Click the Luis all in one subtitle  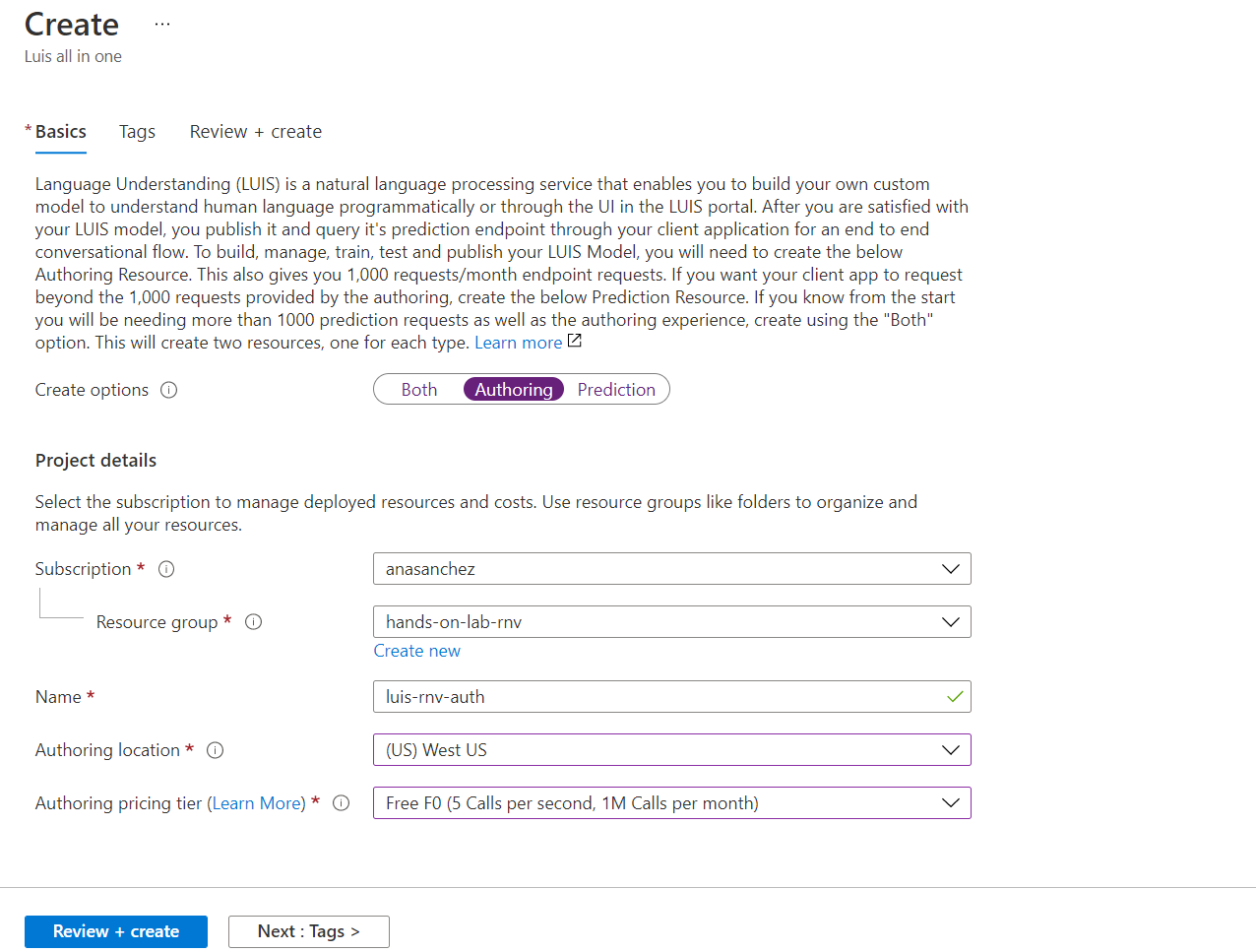[x=73, y=56]
